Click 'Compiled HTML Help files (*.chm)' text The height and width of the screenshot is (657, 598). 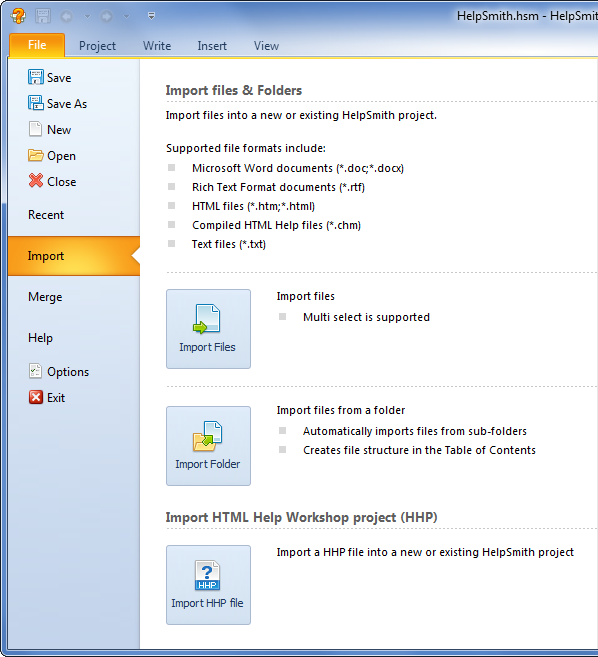point(277,225)
